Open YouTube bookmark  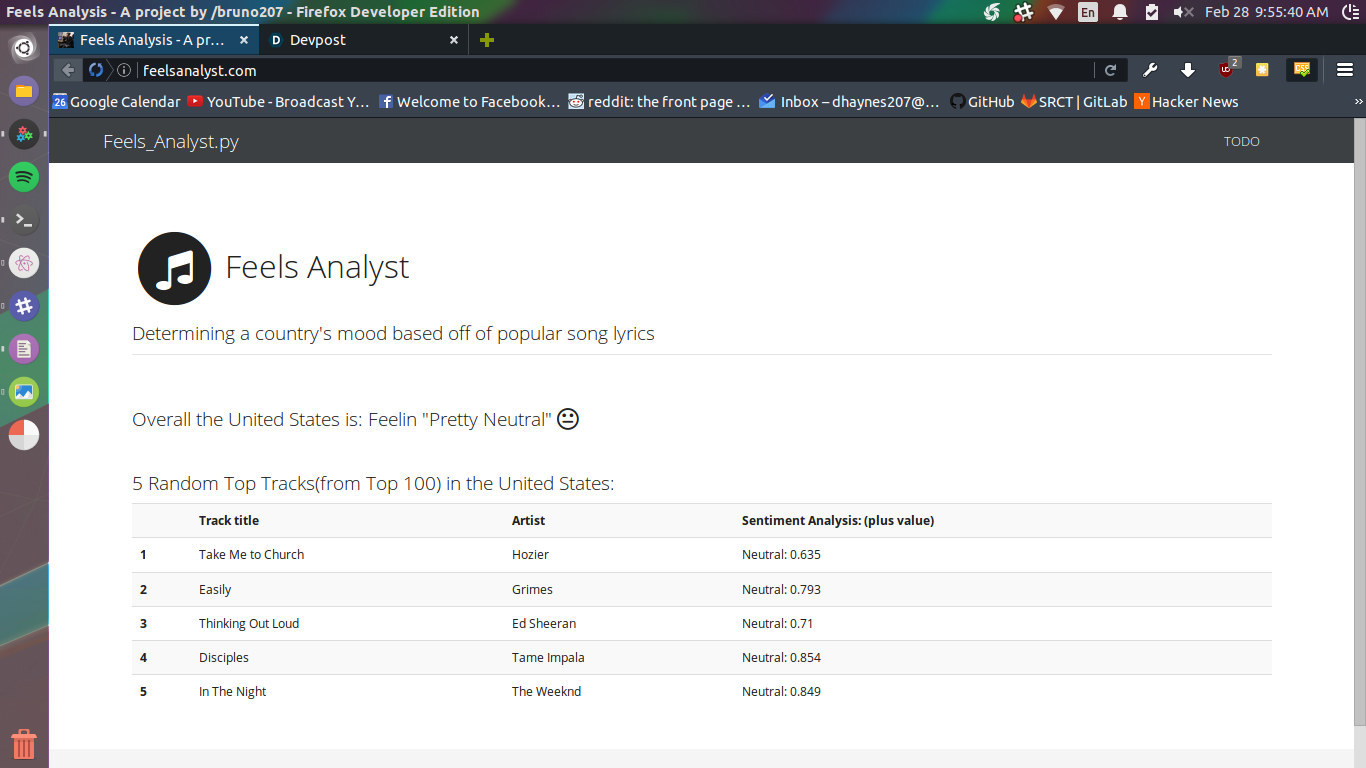[x=279, y=102]
